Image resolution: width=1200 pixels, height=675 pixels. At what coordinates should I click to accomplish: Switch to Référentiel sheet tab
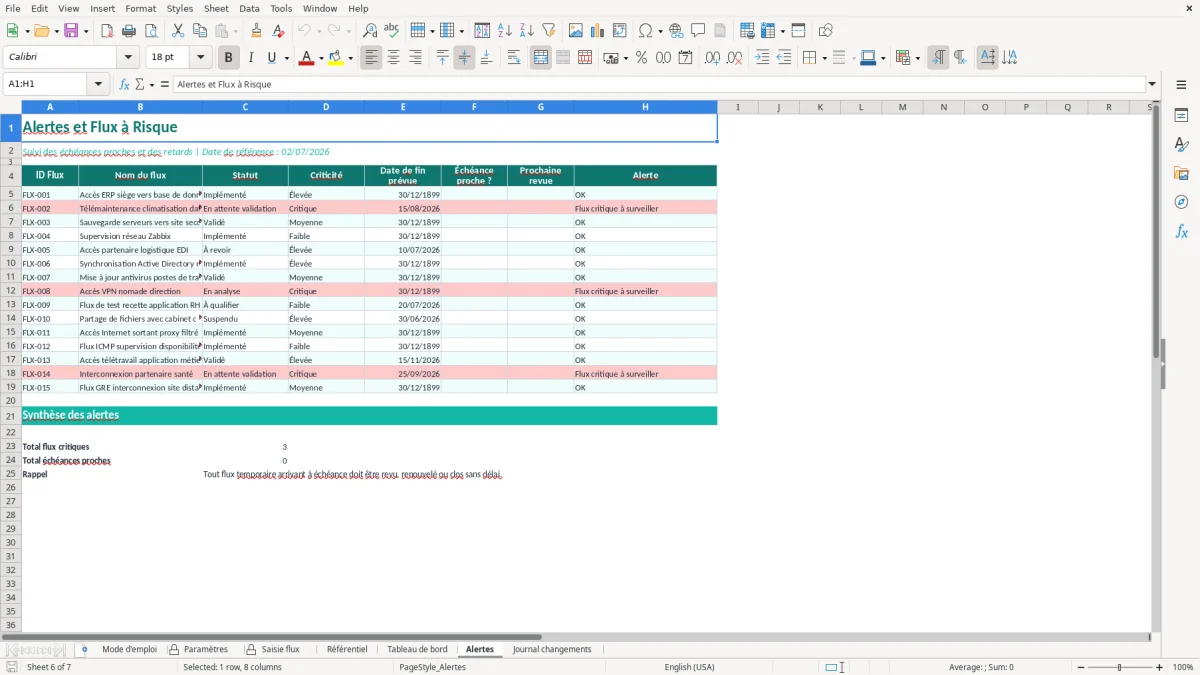pyautogui.click(x=347, y=650)
